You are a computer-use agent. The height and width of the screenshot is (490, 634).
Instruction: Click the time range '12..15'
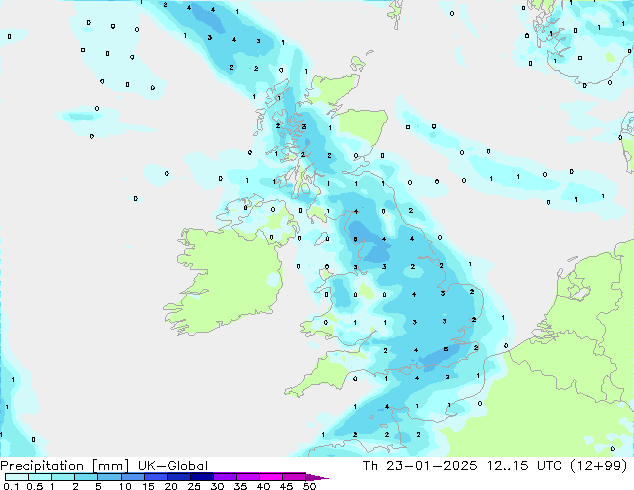[x=507, y=466]
